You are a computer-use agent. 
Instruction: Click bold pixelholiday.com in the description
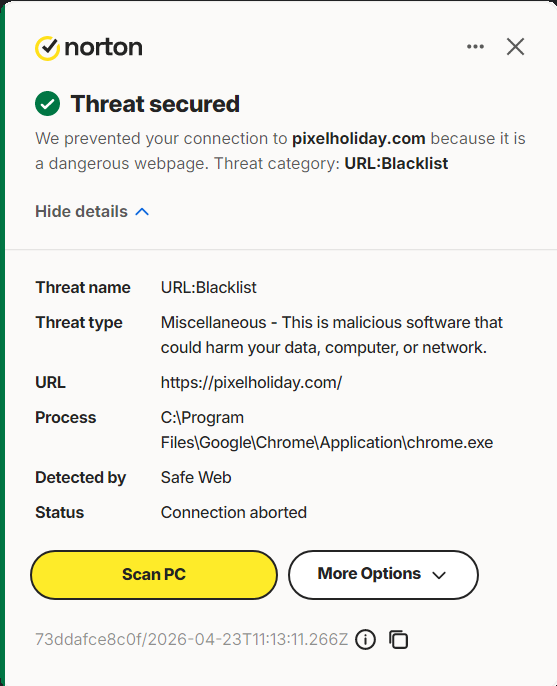359,139
